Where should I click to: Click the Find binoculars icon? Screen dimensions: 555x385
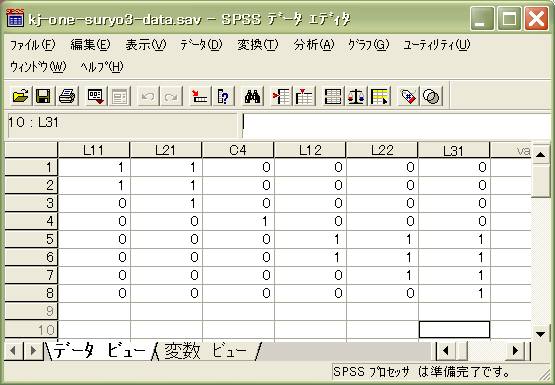click(252, 96)
